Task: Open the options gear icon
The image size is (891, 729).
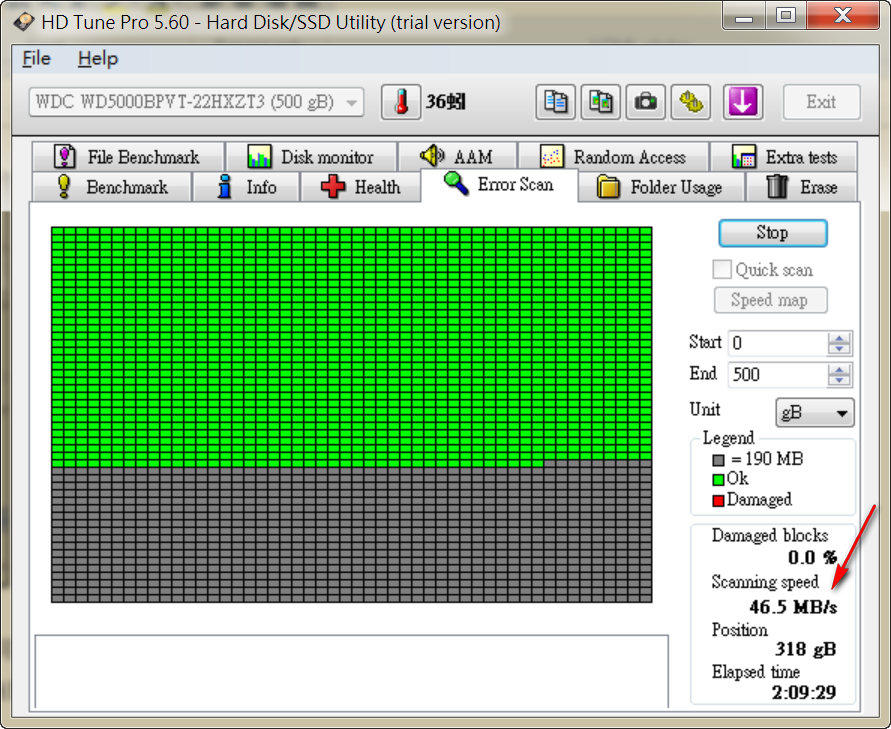Action: coord(690,102)
